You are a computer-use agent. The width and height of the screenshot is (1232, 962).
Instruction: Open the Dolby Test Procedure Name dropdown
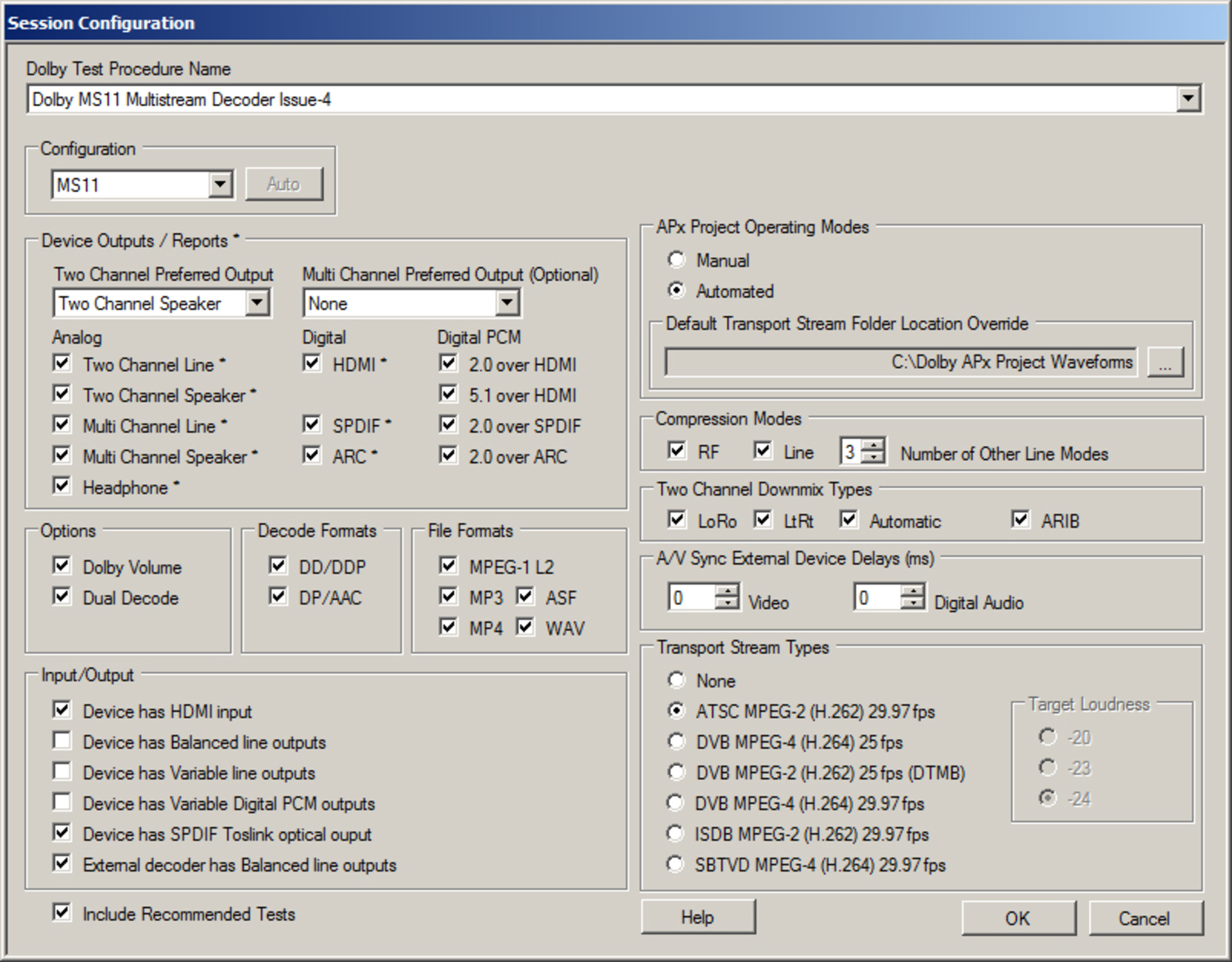coord(1188,98)
